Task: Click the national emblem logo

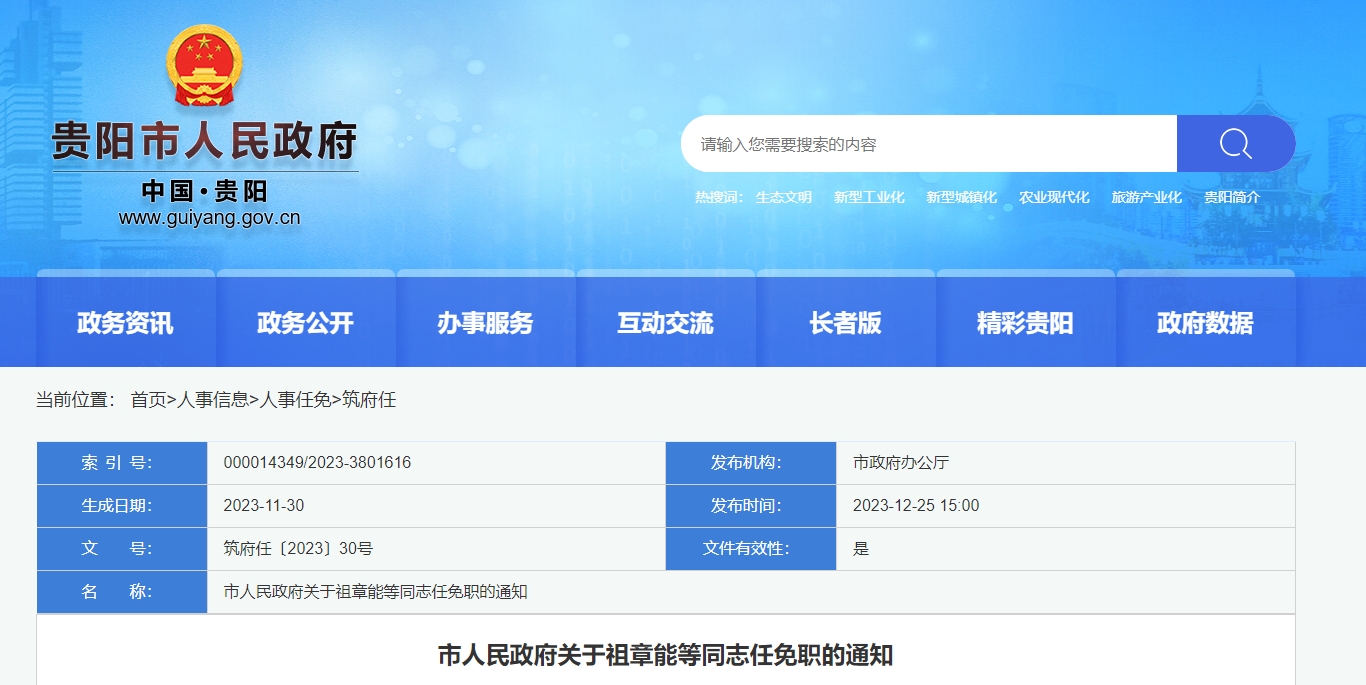Action: click(205, 66)
